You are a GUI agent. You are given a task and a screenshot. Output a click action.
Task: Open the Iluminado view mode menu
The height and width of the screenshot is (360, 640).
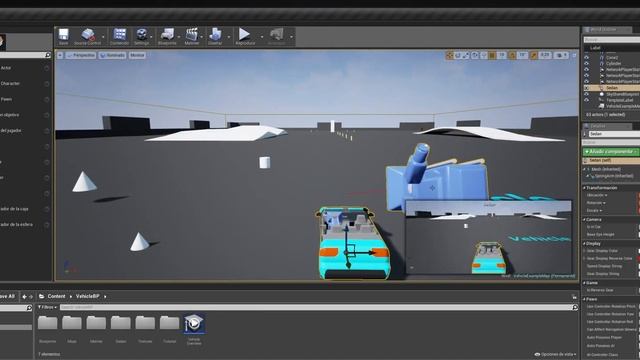(x=113, y=55)
